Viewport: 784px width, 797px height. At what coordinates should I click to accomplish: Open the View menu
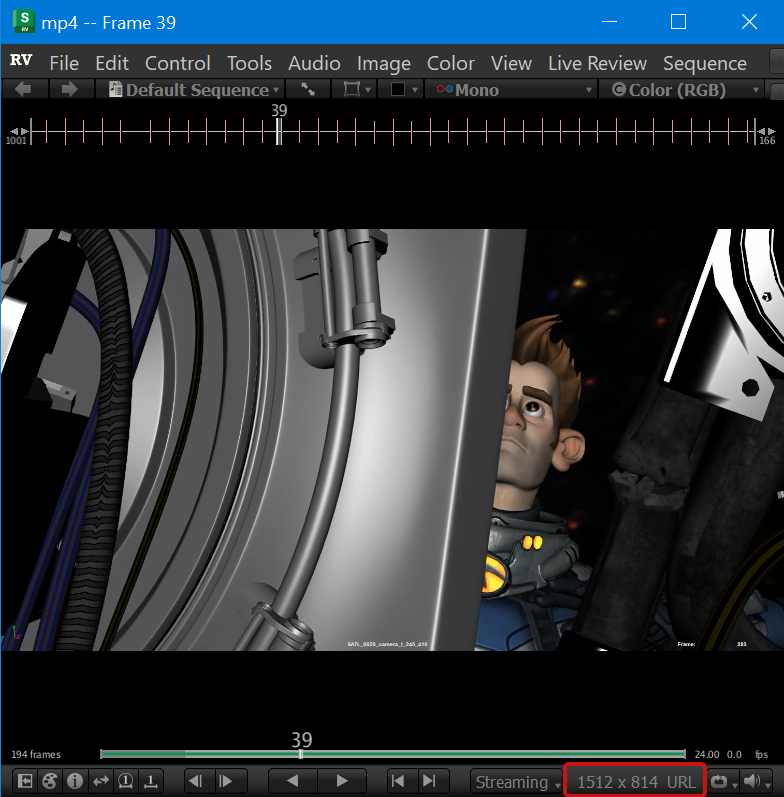511,64
